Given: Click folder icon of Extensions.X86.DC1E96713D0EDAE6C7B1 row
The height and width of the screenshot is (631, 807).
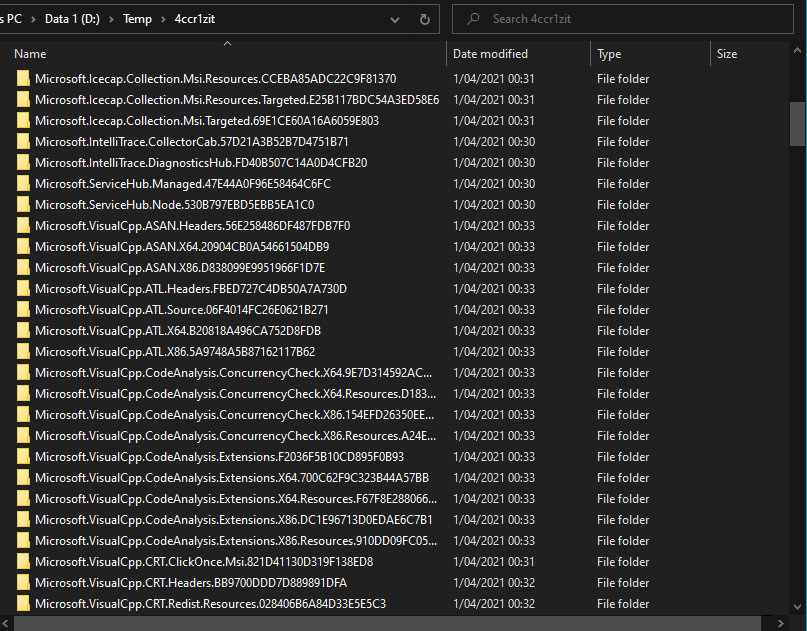Looking at the screenshot, I should [x=23, y=519].
